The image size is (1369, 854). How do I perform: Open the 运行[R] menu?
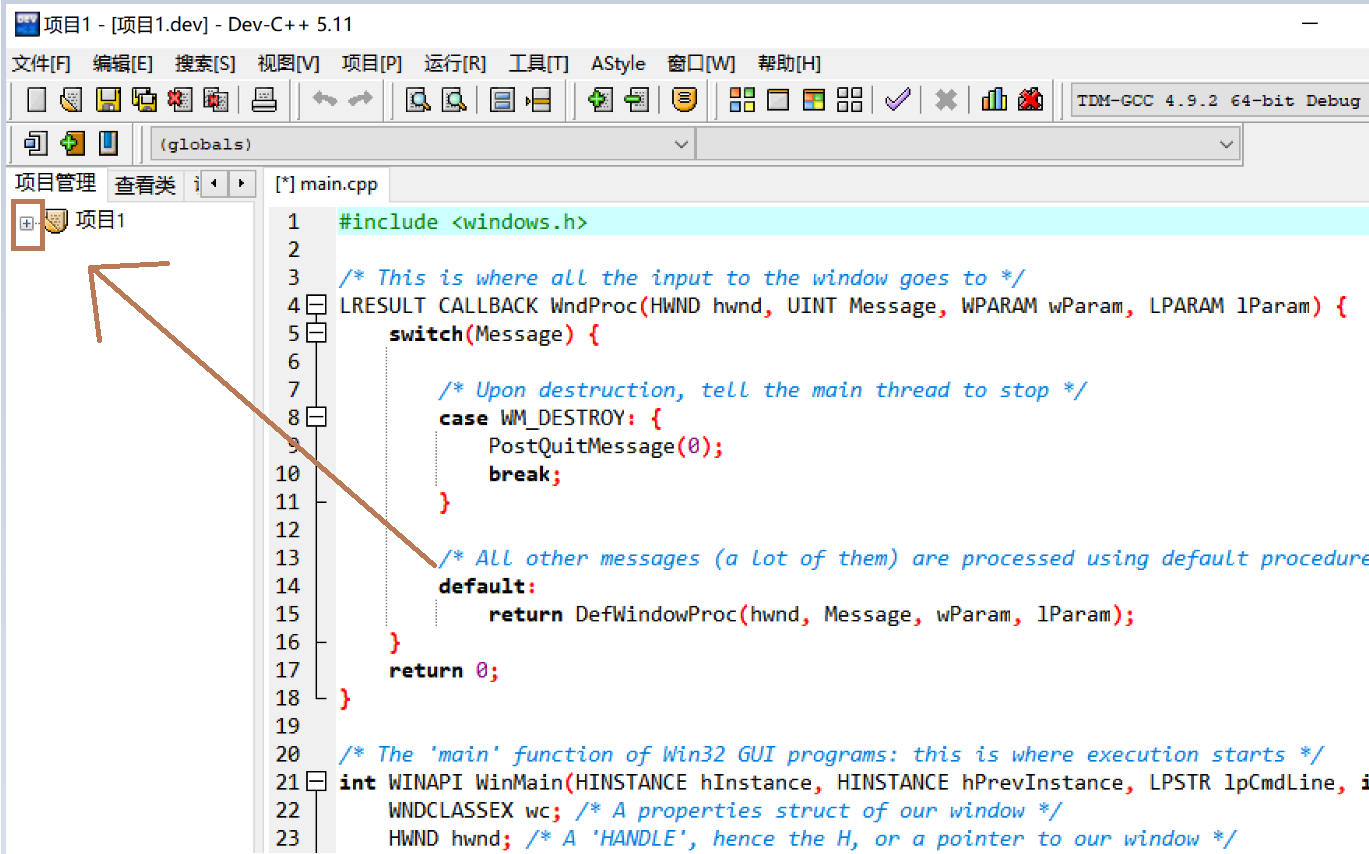(x=455, y=64)
